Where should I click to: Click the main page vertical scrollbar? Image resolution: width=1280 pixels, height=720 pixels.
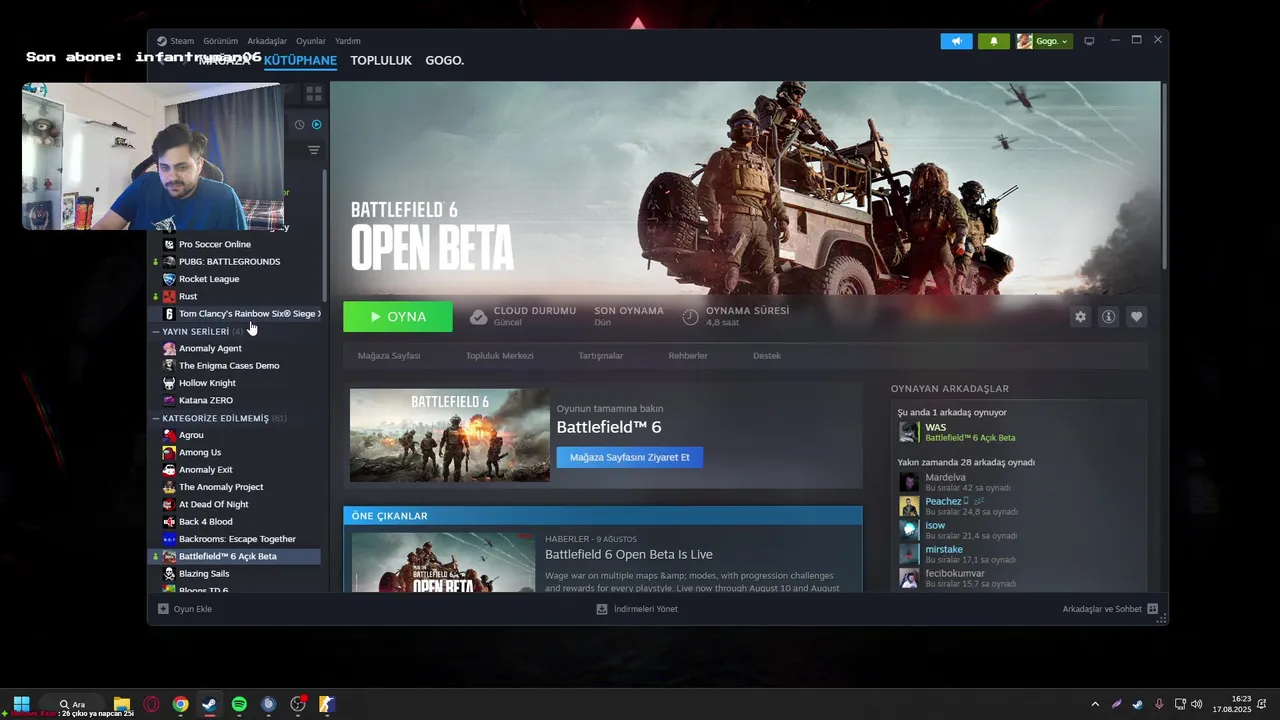(x=1164, y=175)
